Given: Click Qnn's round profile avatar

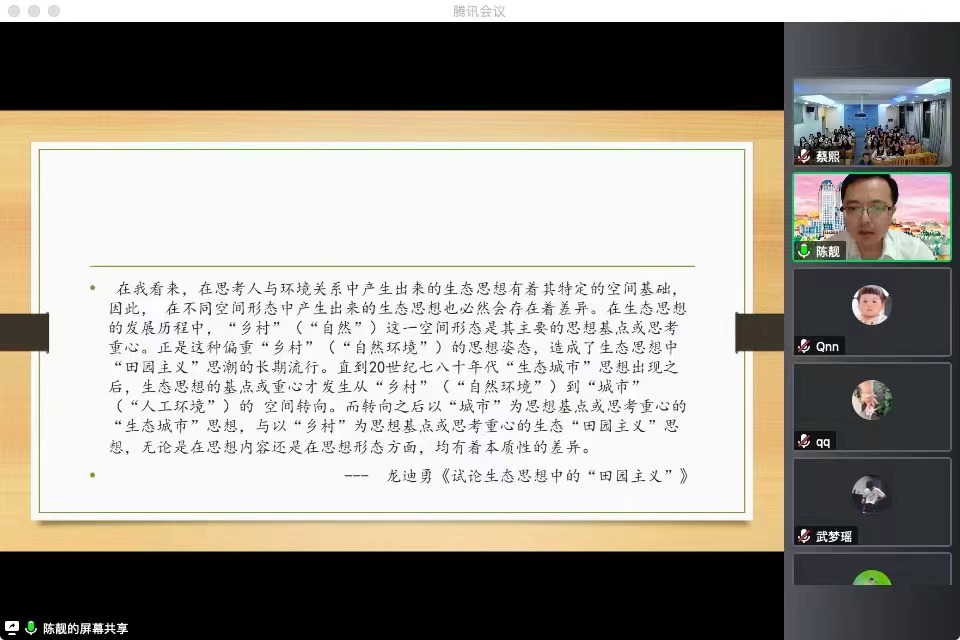Looking at the screenshot, I should point(871,305).
